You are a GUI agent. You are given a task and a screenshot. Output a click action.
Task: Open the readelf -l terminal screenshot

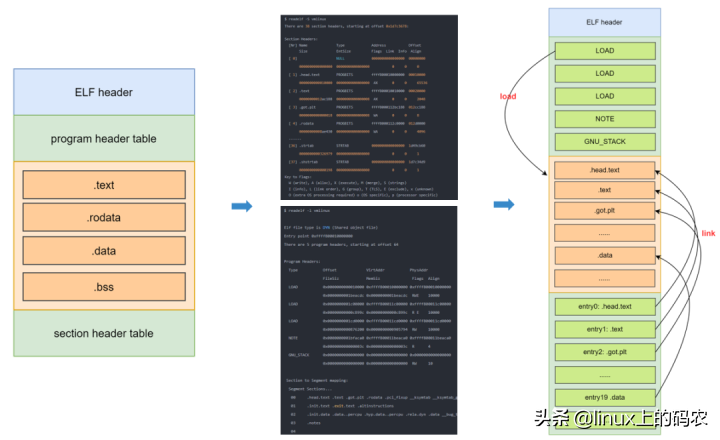pos(369,320)
